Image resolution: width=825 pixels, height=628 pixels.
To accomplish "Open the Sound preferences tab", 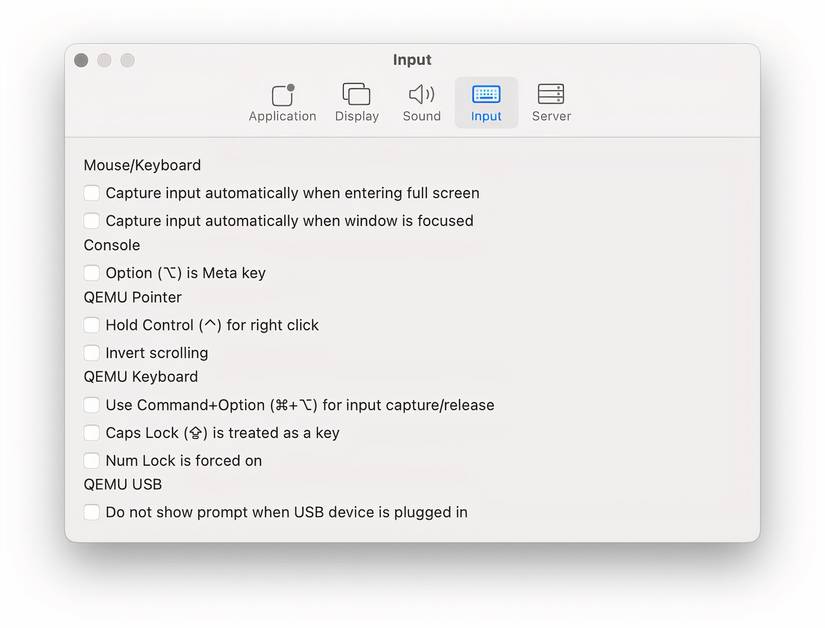I will [421, 103].
